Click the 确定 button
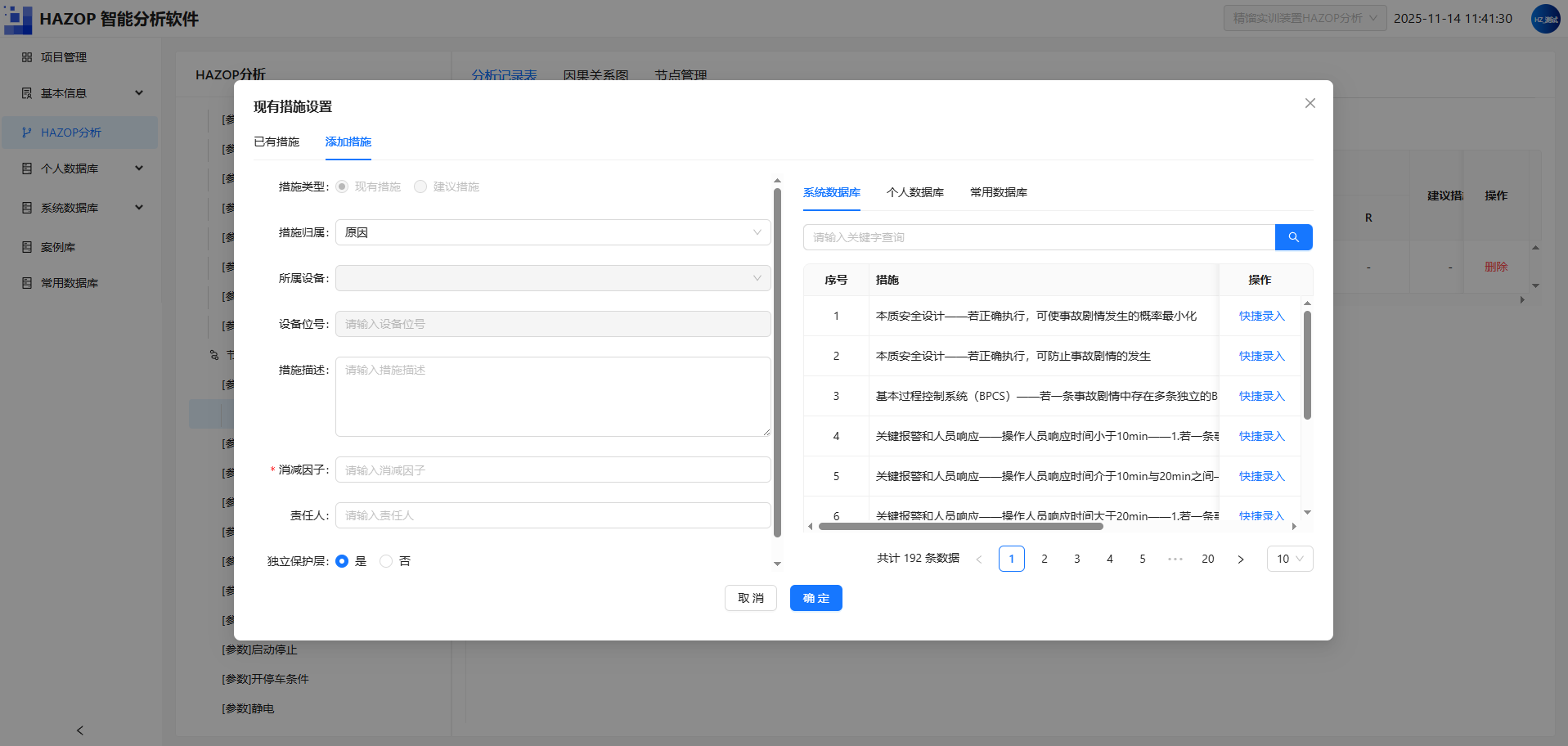This screenshot has width=1568, height=746. click(816, 598)
